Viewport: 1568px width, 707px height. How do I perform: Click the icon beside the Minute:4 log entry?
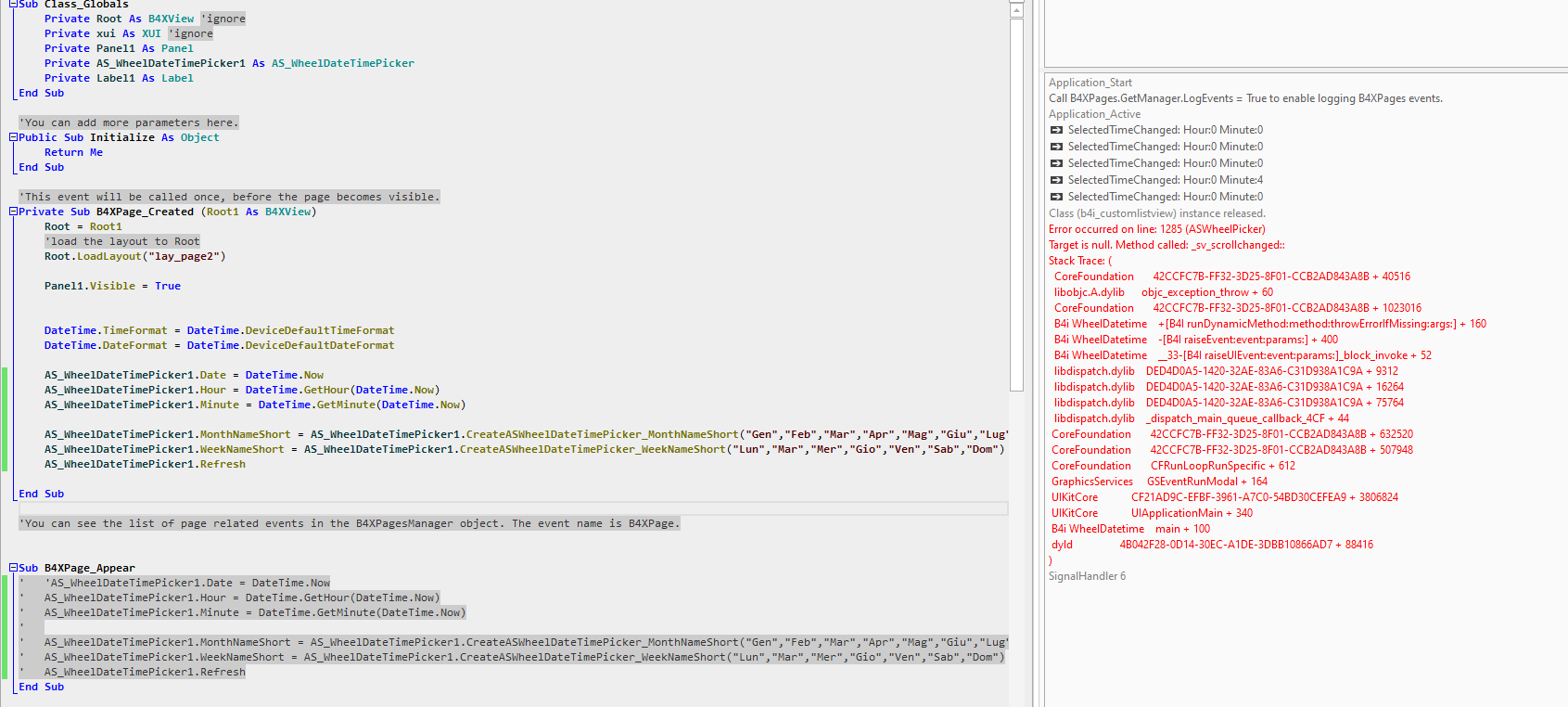[1056, 180]
